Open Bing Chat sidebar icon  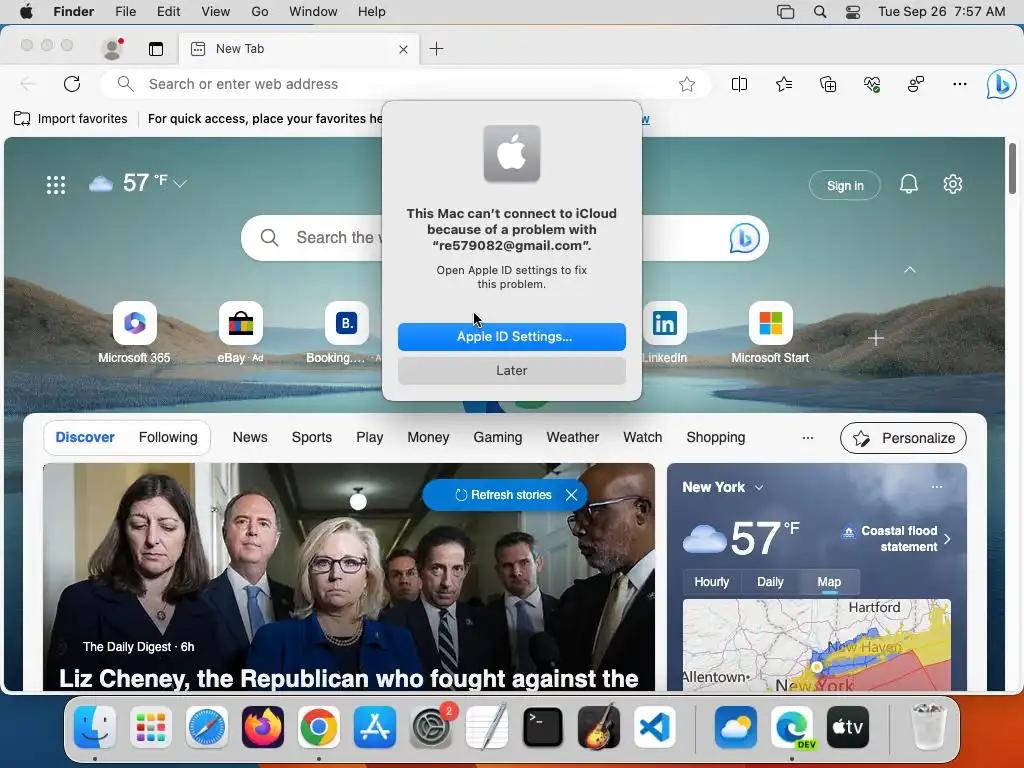coord(1001,84)
